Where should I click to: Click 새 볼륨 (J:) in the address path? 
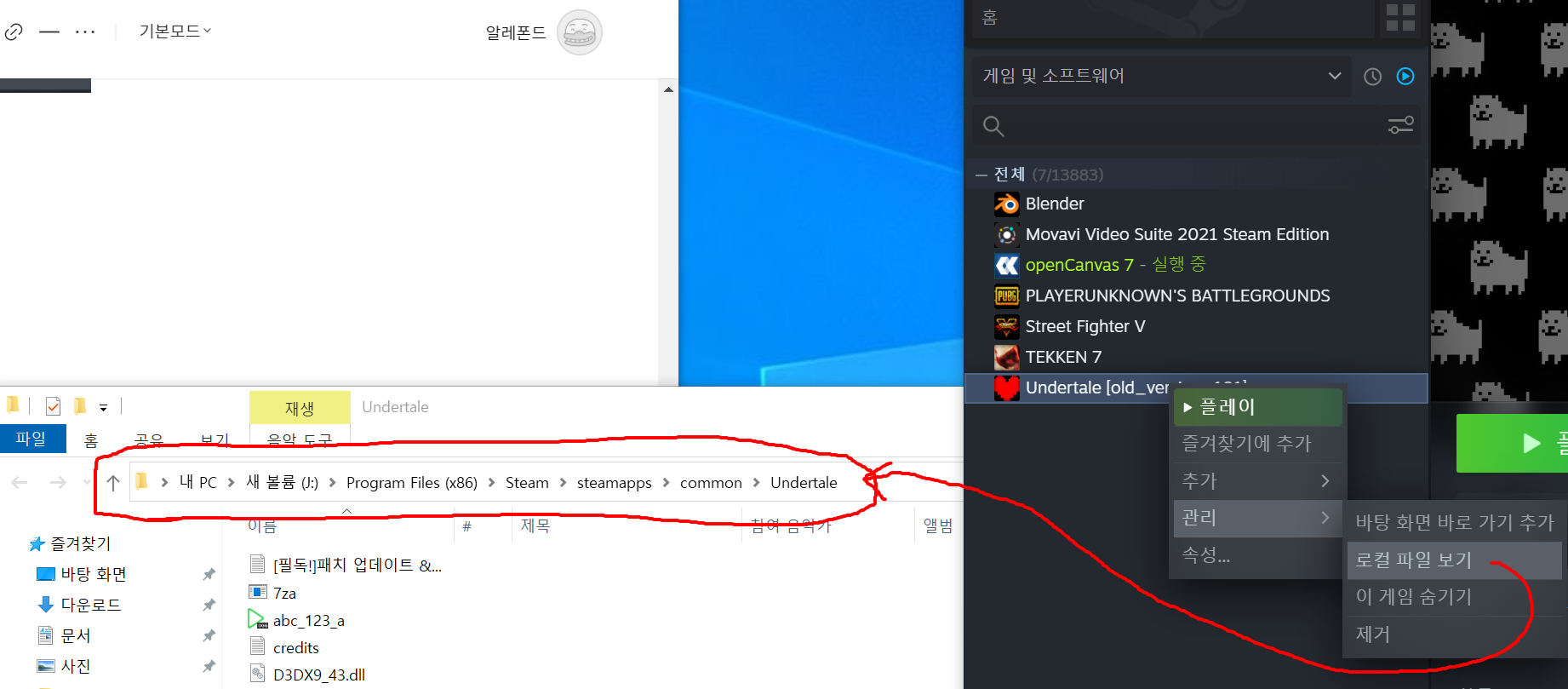click(282, 483)
